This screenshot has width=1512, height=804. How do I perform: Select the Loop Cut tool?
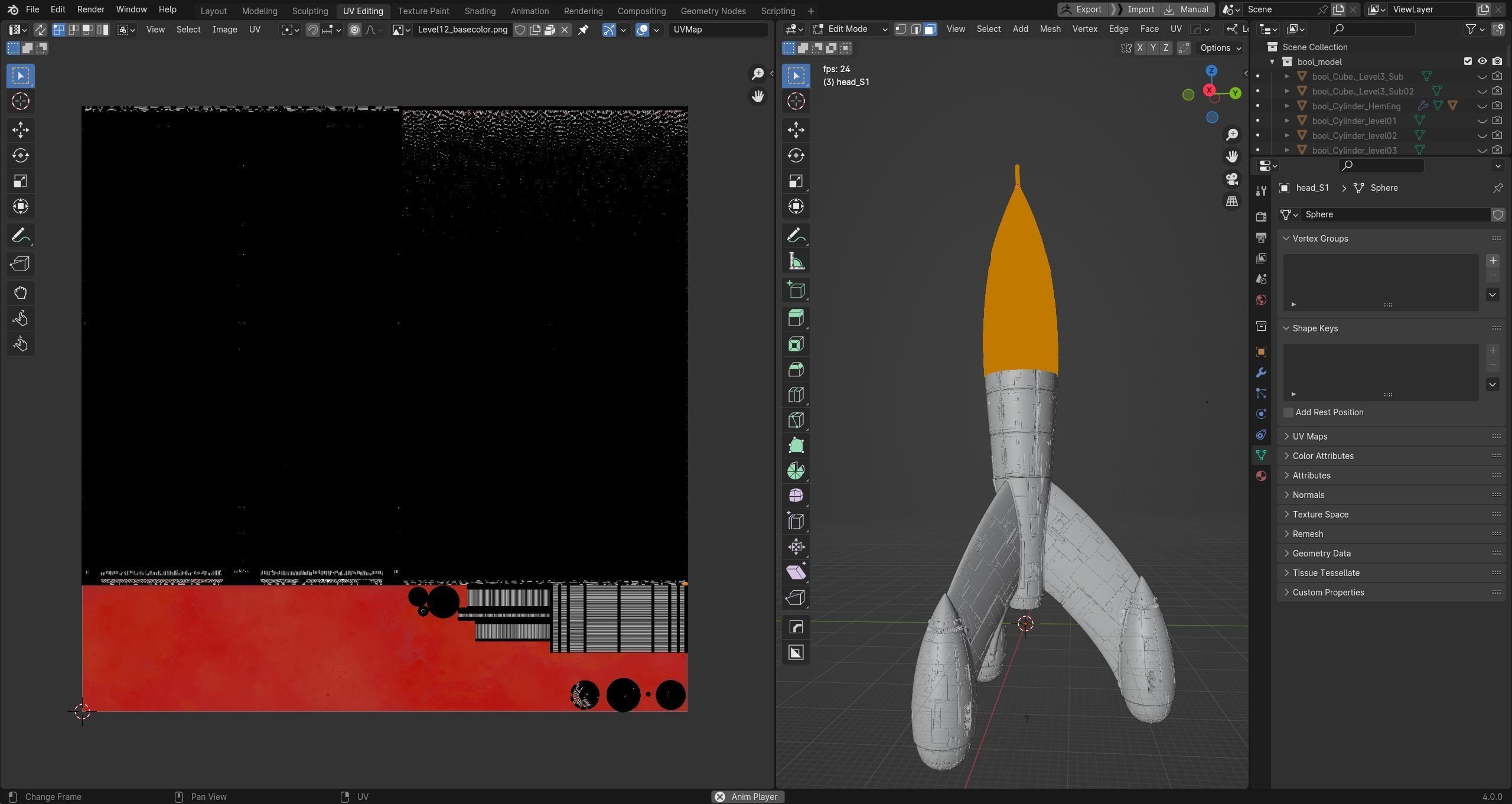point(796,395)
